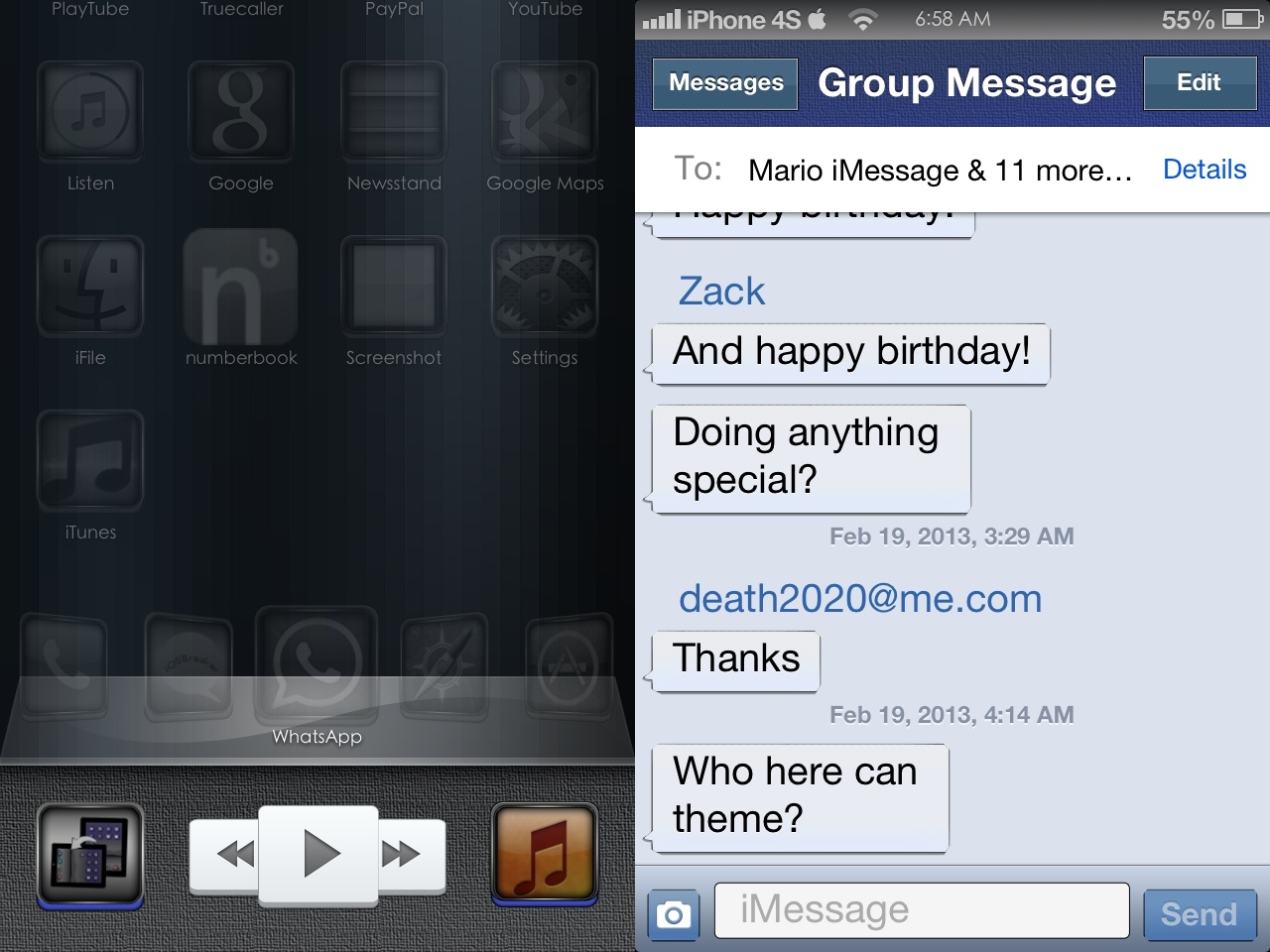Launch Google Maps from home screen
Viewport: 1270px width, 952px height.
[545, 112]
